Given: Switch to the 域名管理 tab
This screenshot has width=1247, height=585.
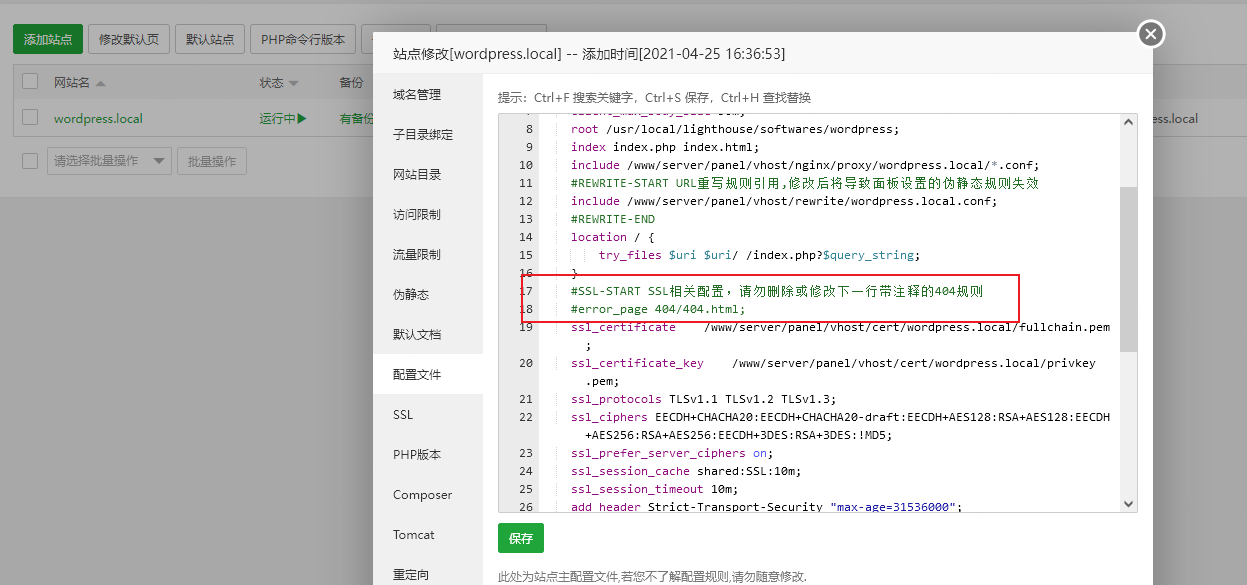Looking at the screenshot, I should 428,94.
